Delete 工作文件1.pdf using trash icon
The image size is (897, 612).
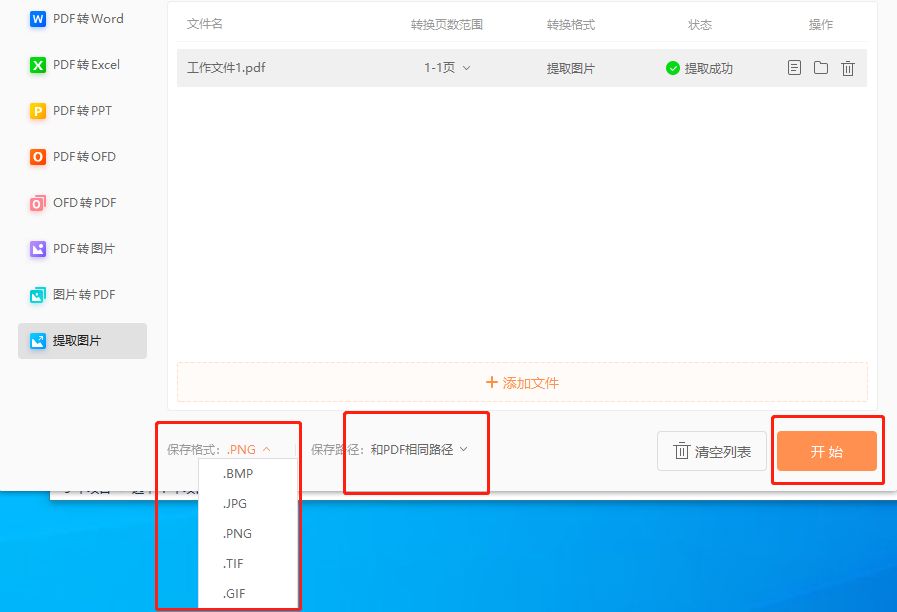(x=849, y=67)
